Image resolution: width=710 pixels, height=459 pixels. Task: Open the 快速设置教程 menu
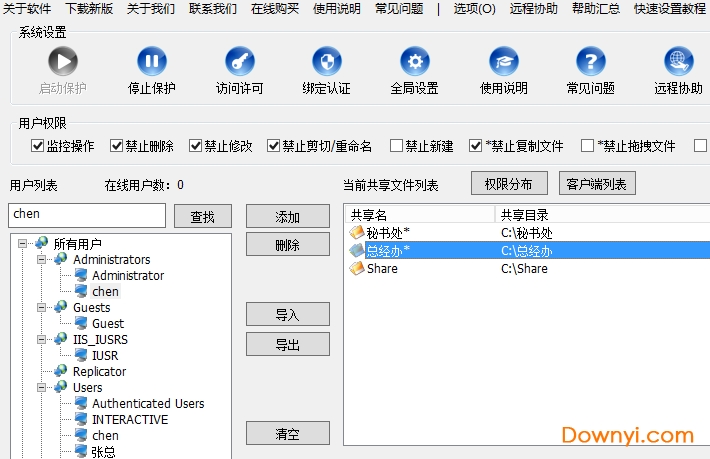[670, 9]
